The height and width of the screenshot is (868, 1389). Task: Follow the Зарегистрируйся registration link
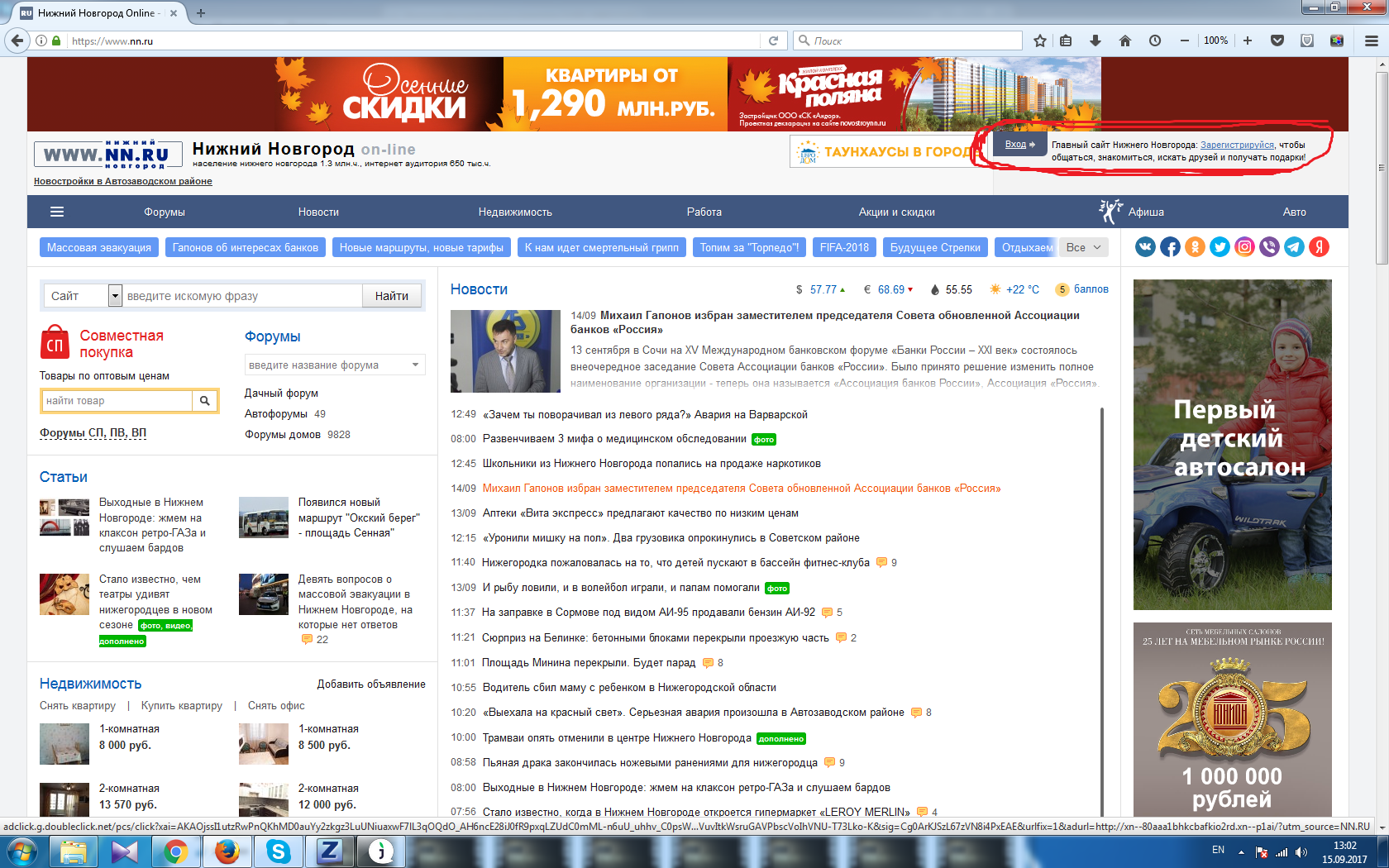(x=1237, y=145)
